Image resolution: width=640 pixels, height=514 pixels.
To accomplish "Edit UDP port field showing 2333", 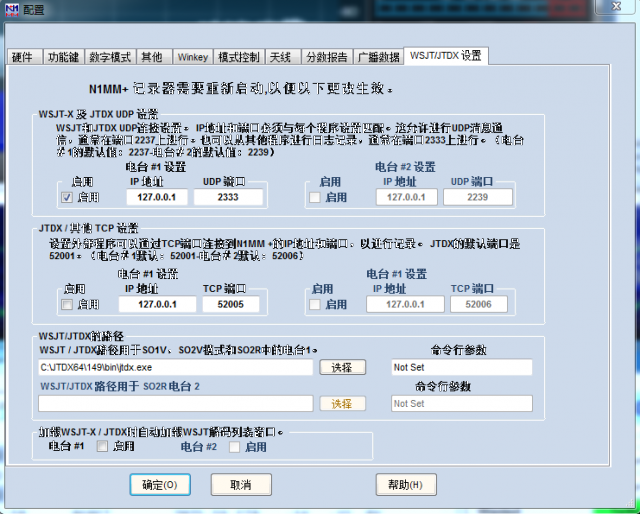I will [x=228, y=197].
